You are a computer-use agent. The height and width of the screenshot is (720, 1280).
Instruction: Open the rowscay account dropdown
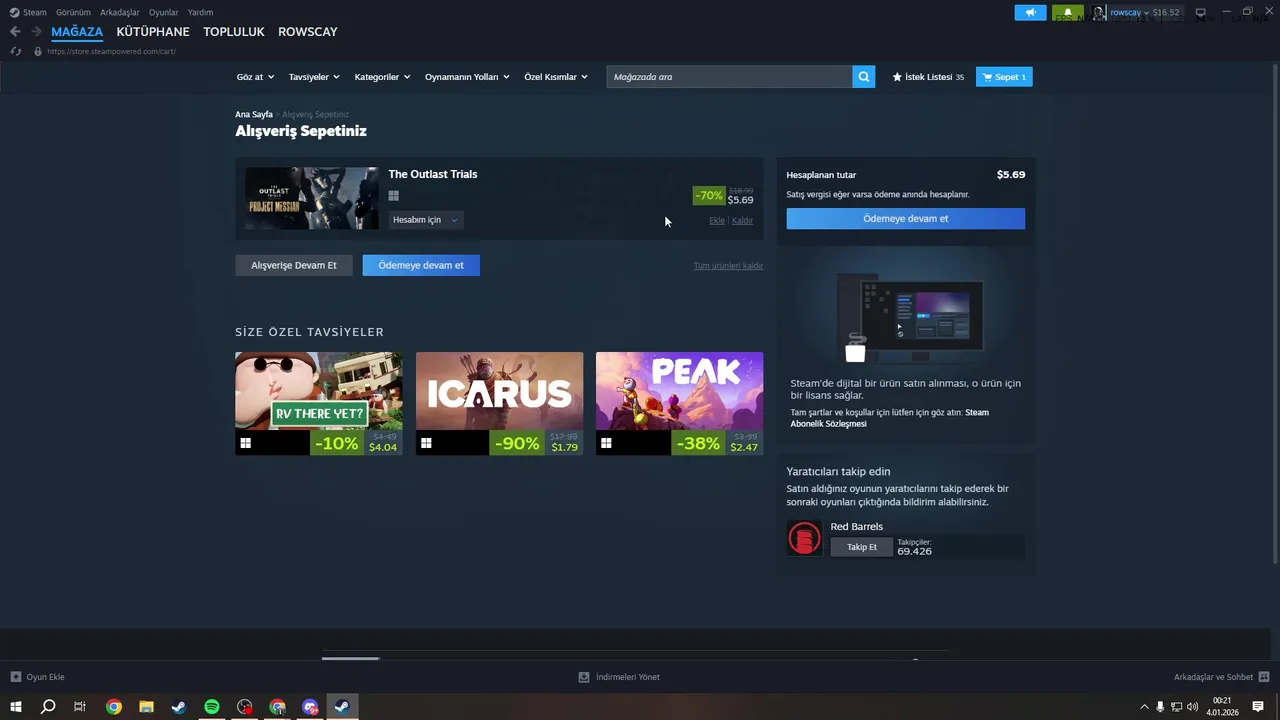pyautogui.click(x=1130, y=13)
